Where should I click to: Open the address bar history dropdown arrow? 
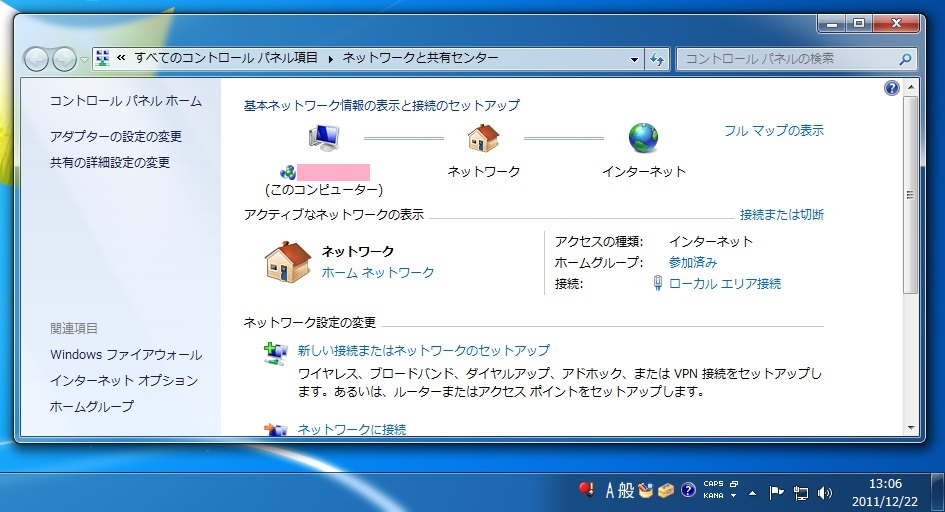(x=635, y=59)
